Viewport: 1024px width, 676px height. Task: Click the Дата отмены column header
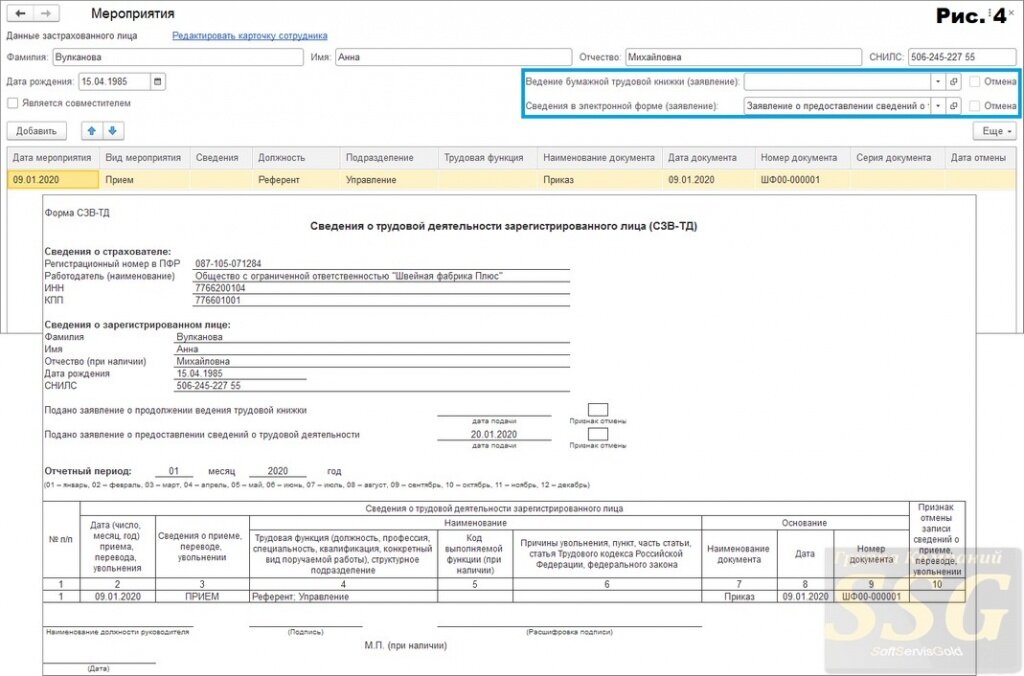[980, 157]
